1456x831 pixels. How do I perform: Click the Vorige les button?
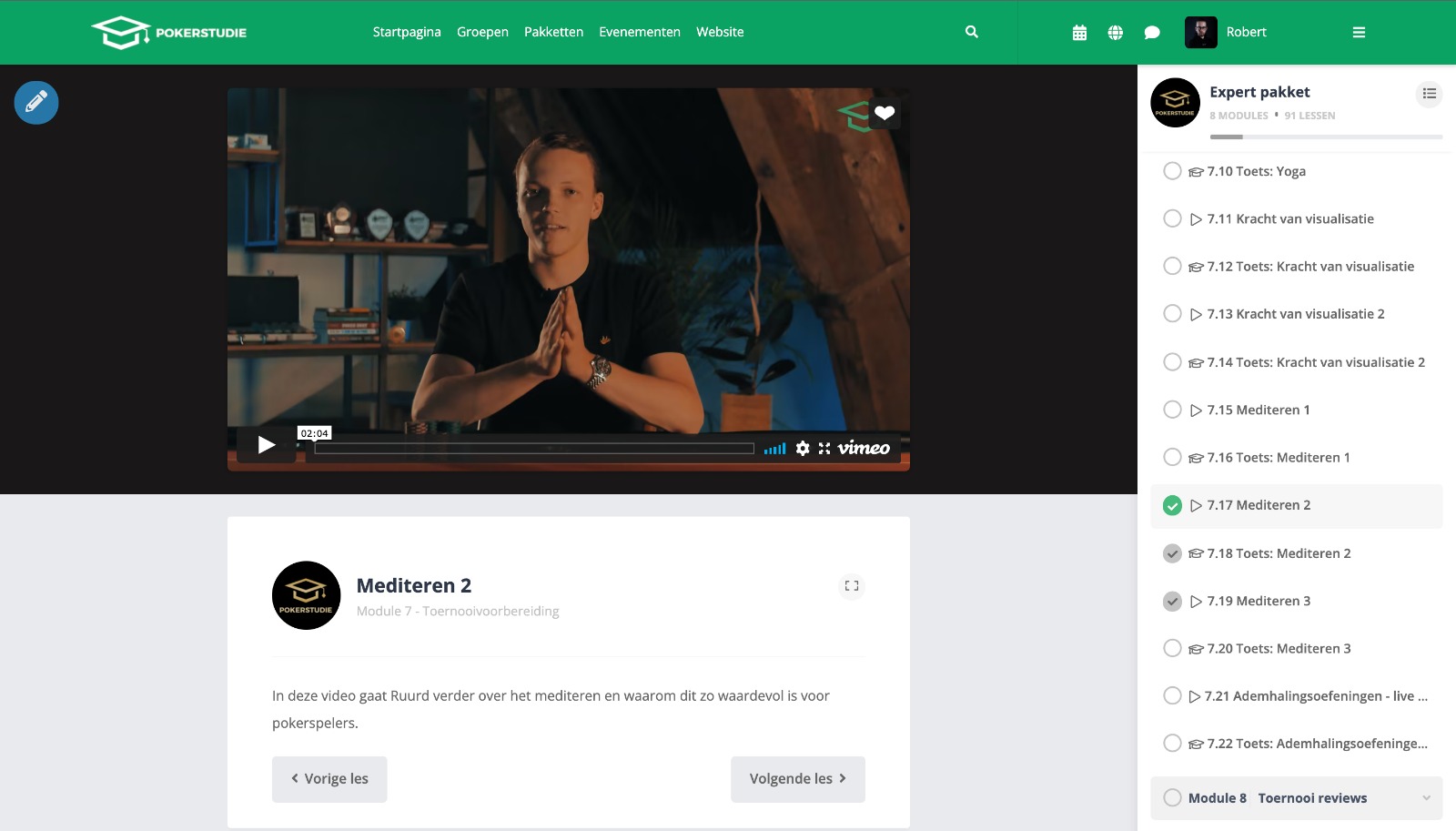[329, 779]
